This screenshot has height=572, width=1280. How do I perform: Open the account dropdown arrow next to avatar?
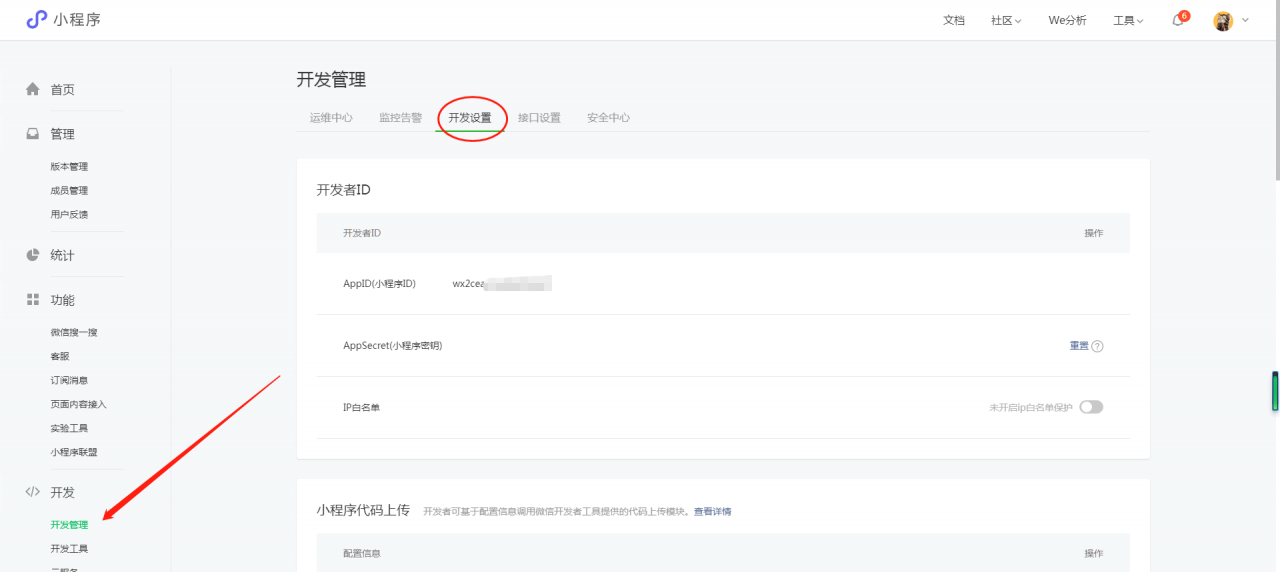[x=1245, y=20]
